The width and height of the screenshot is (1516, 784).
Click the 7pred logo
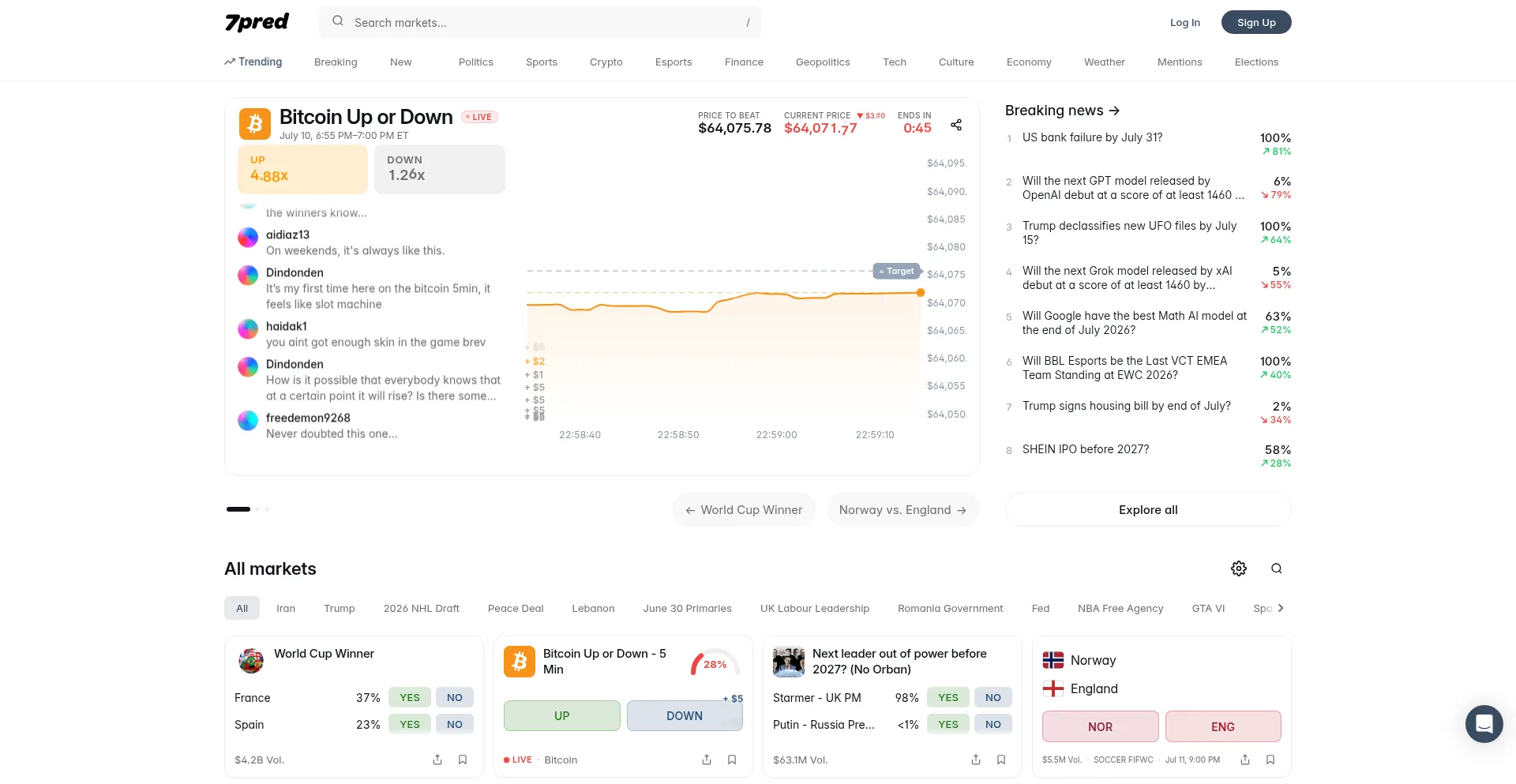pyautogui.click(x=257, y=22)
